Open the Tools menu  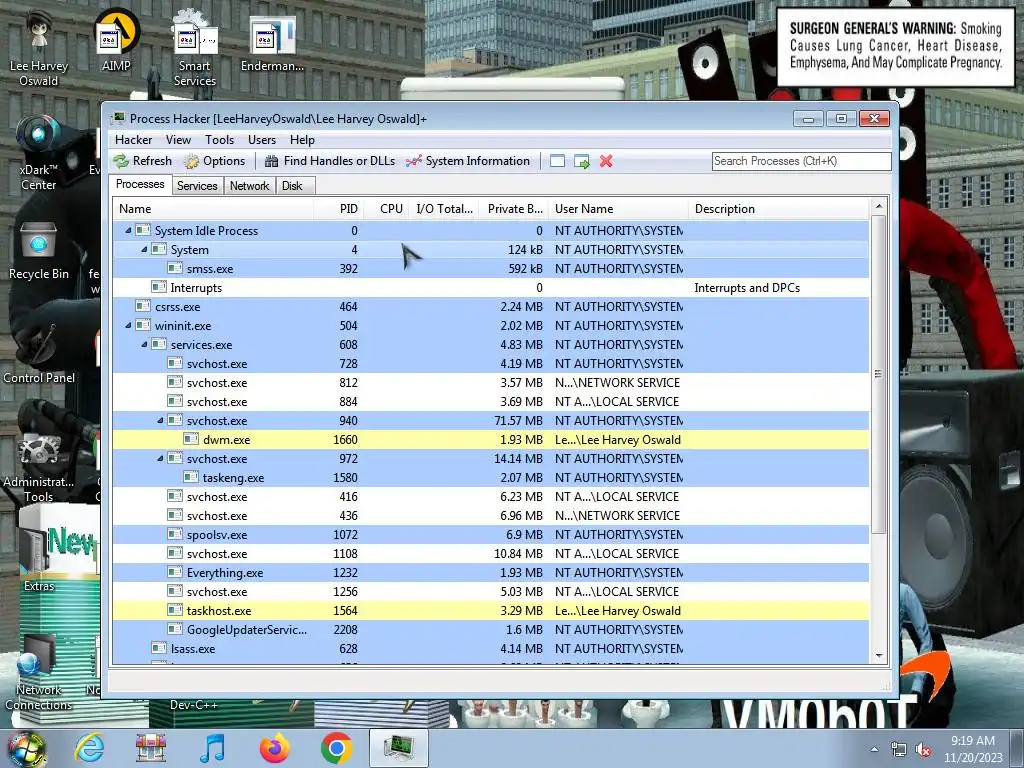pyautogui.click(x=219, y=140)
